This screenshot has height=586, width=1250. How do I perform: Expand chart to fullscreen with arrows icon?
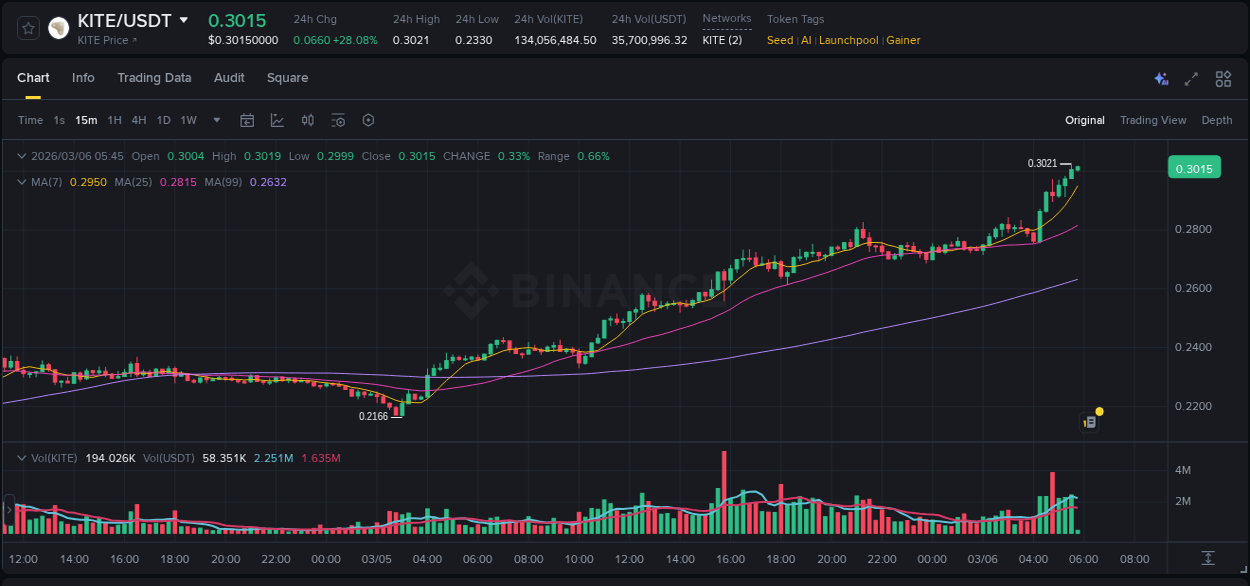[x=1191, y=78]
